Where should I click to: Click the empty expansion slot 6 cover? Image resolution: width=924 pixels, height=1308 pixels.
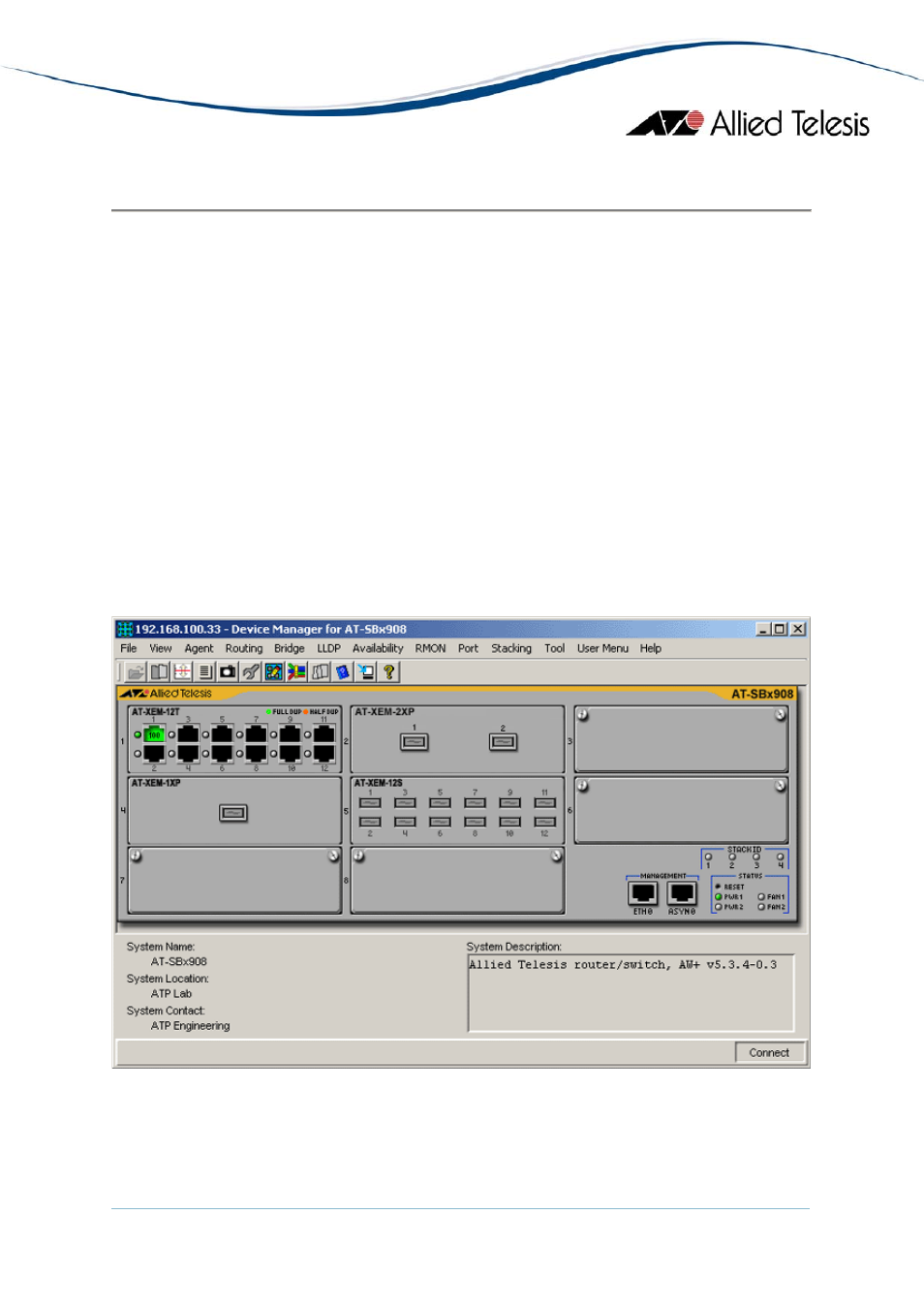click(682, 810)
